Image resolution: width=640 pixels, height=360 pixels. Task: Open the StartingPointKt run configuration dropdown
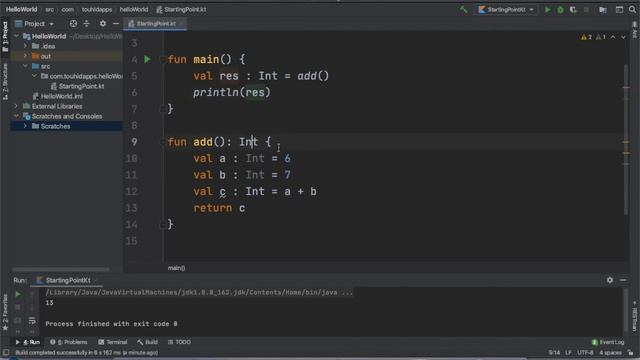(x=506, y=9)
